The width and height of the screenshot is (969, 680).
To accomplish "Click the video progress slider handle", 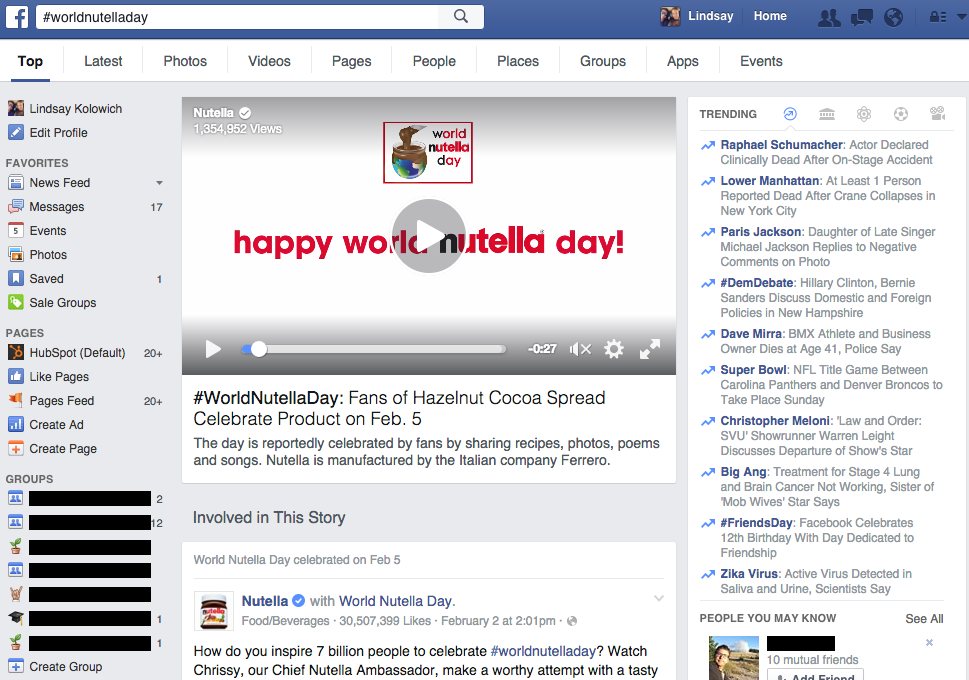I will point(259,349).
